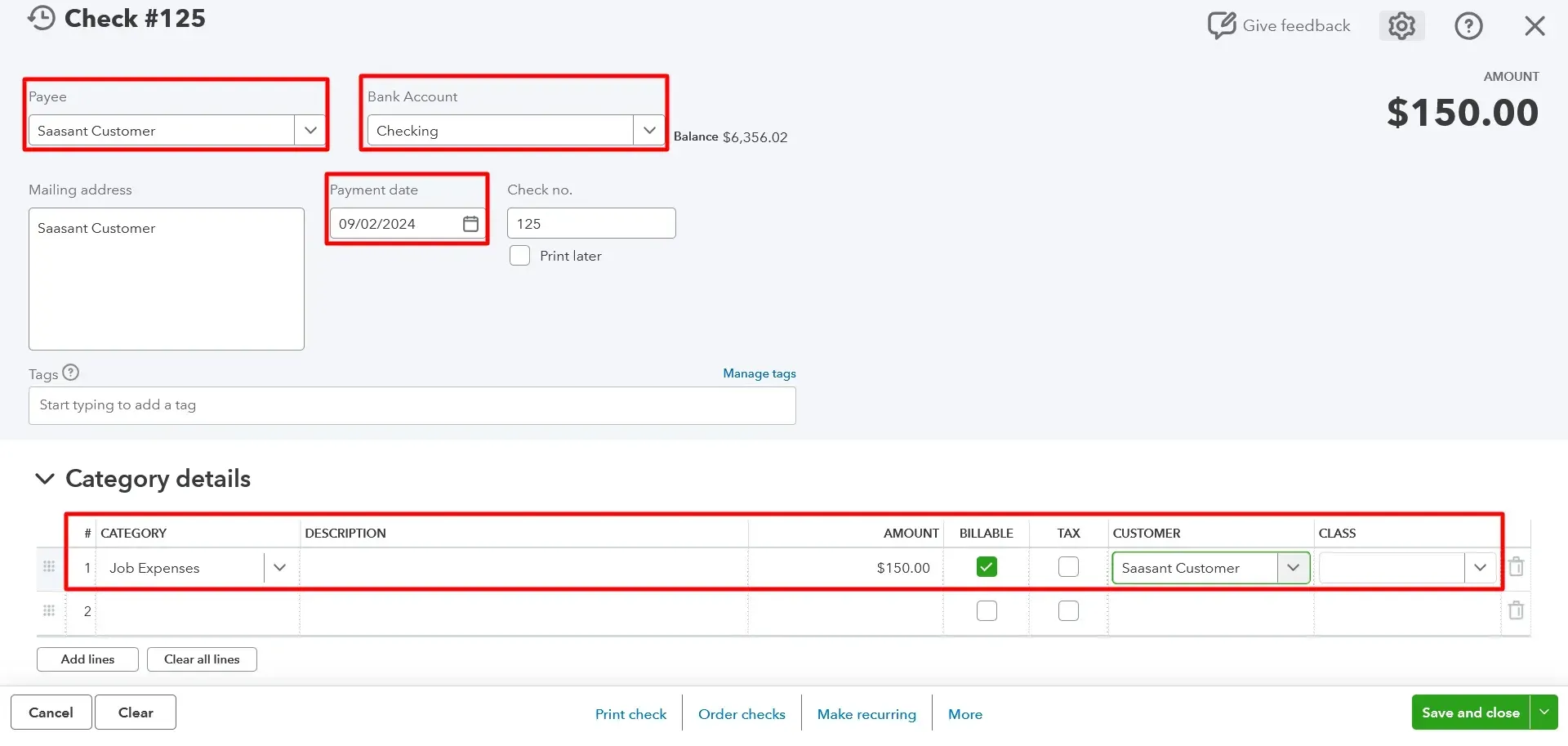Screen dimensions: 1568x746
Task: Click the Bank Account field showing Checking
Action: 501,131
